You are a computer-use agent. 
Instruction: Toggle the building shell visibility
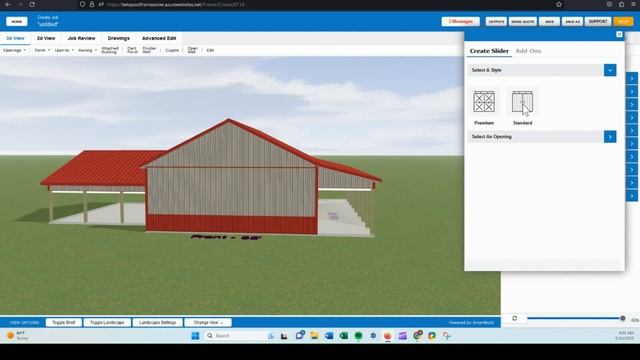(64, 322)
